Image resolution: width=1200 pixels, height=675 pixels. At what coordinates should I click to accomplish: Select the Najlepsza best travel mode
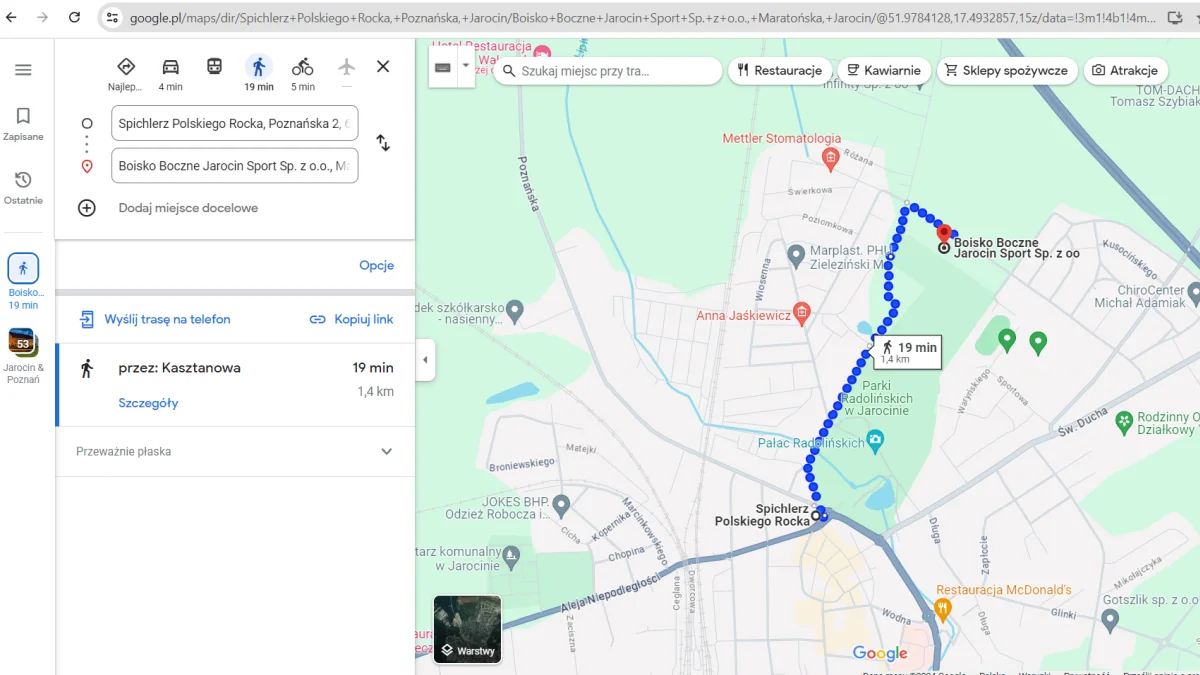point(126,73)
